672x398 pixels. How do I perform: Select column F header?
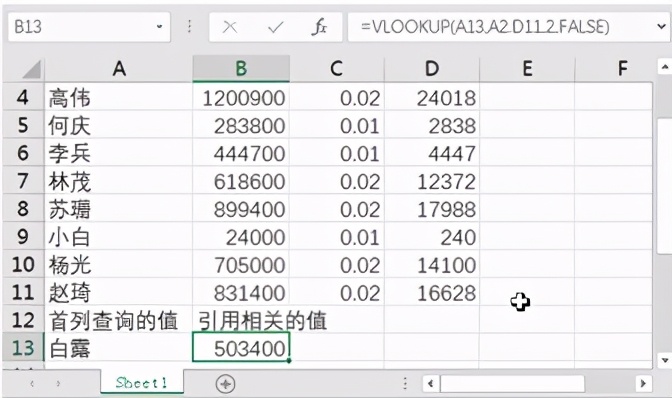pos(614,69)
